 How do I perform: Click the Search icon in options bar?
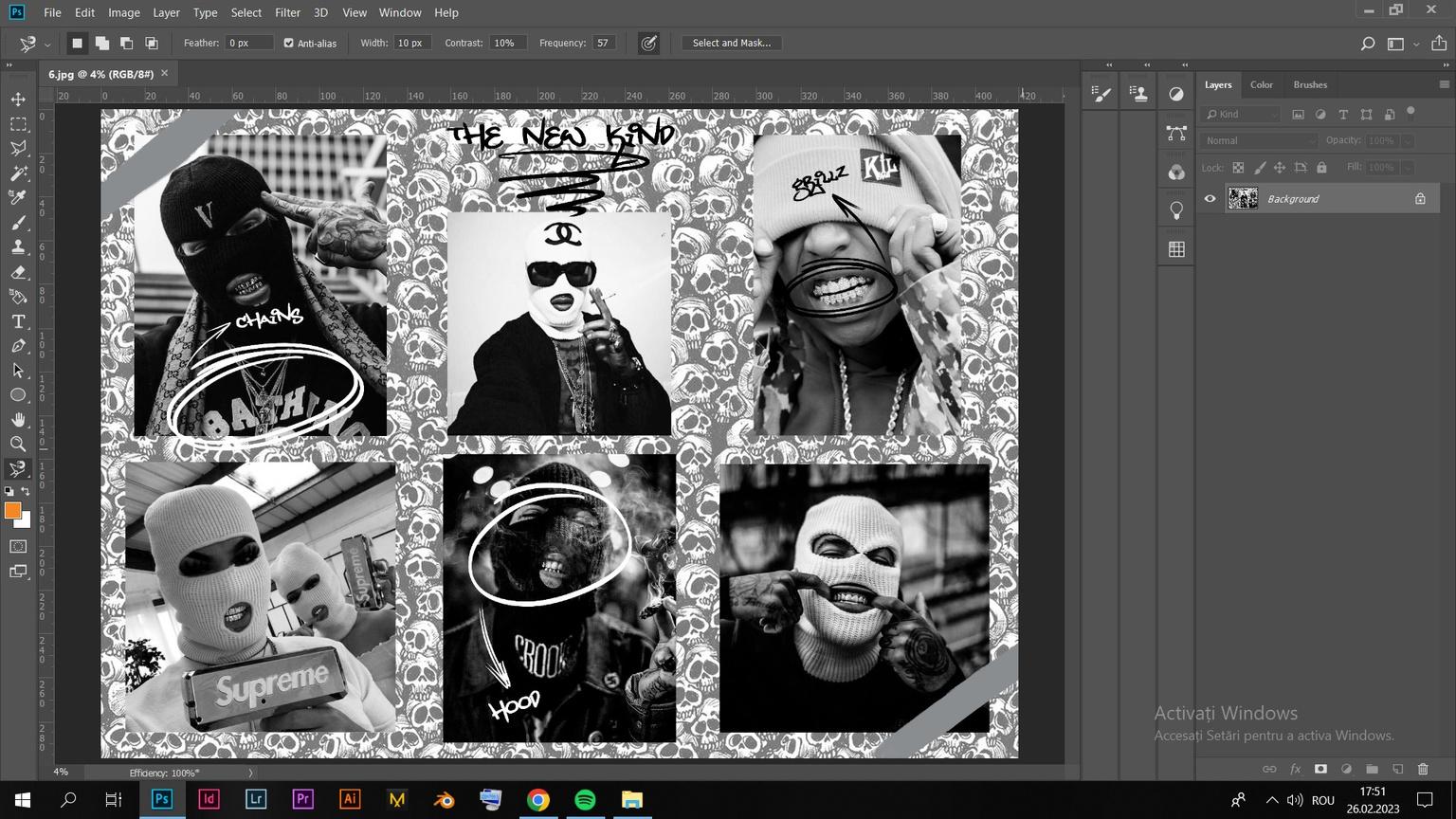click(1367, 44)
